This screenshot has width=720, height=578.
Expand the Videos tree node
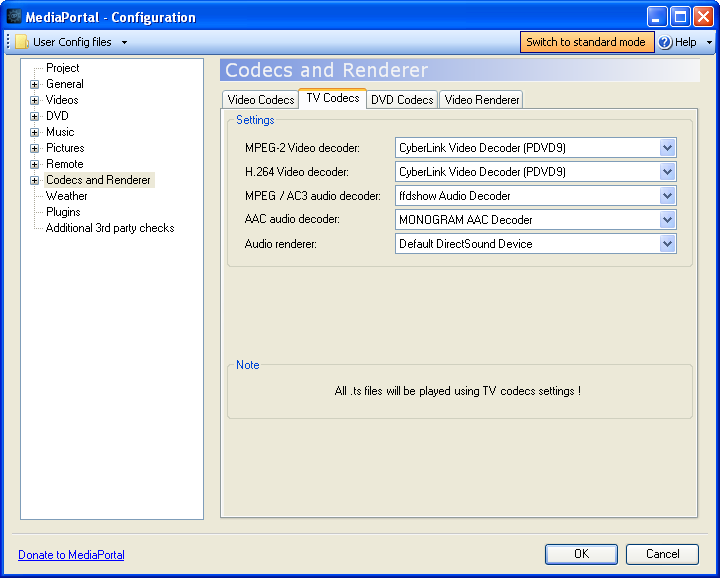point(34,100)
